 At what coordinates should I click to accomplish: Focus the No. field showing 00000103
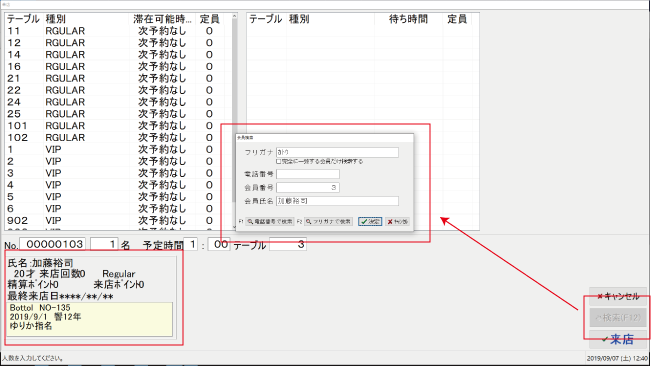[53, 244]
